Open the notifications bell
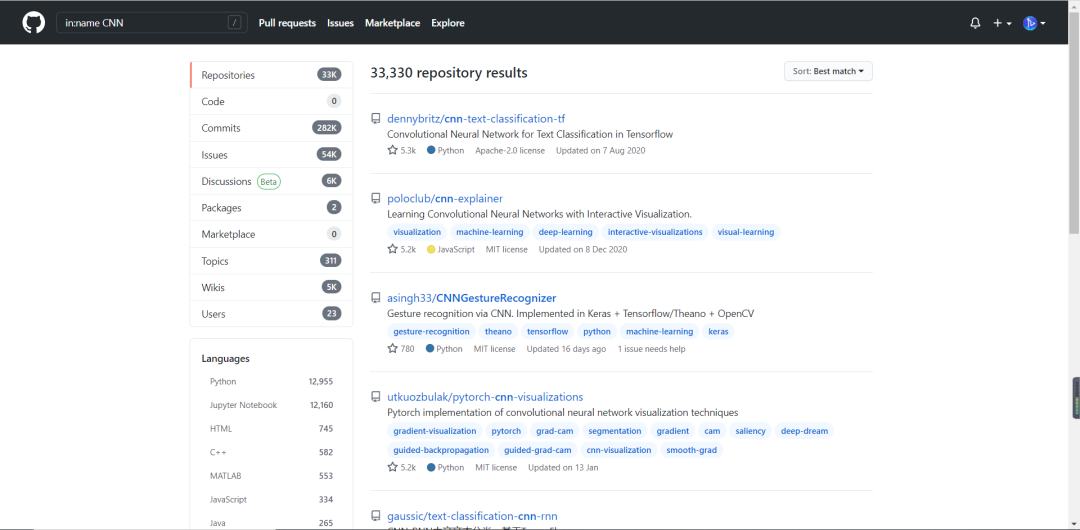This screenshot has width=1080, height=530. [x=975, y=23]
